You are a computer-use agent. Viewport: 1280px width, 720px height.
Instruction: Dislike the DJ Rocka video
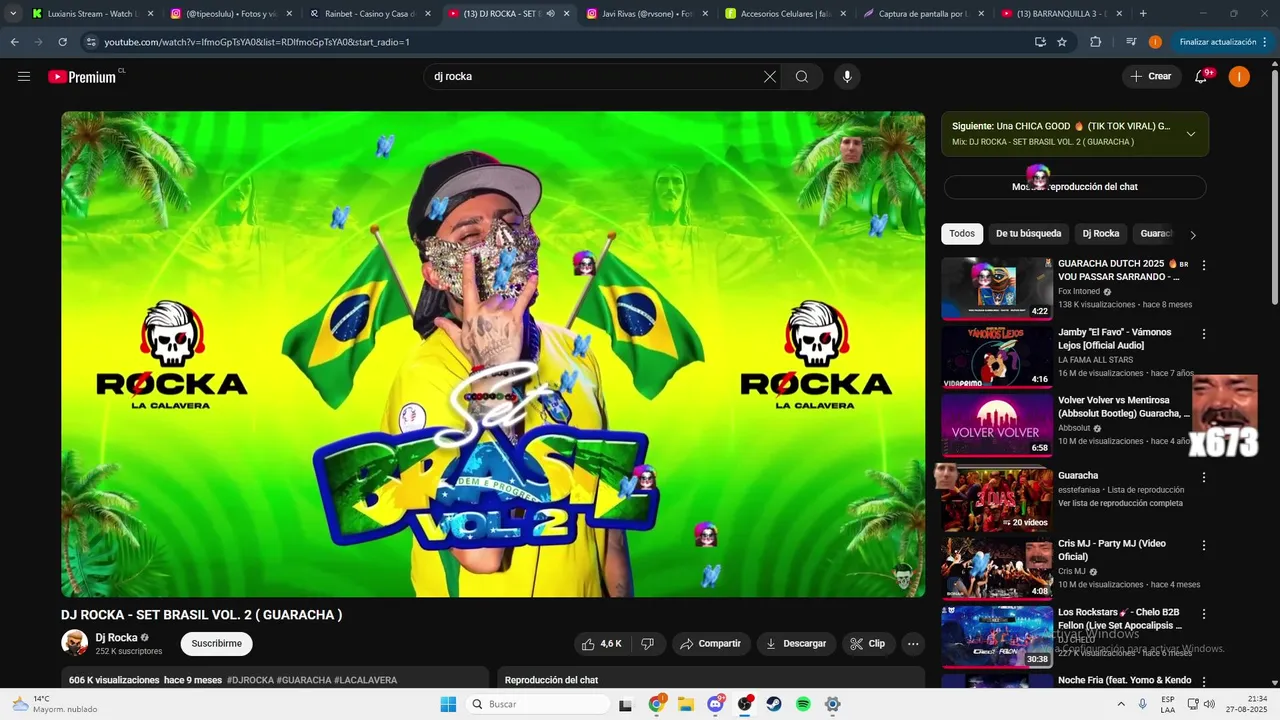click(648, 644)
